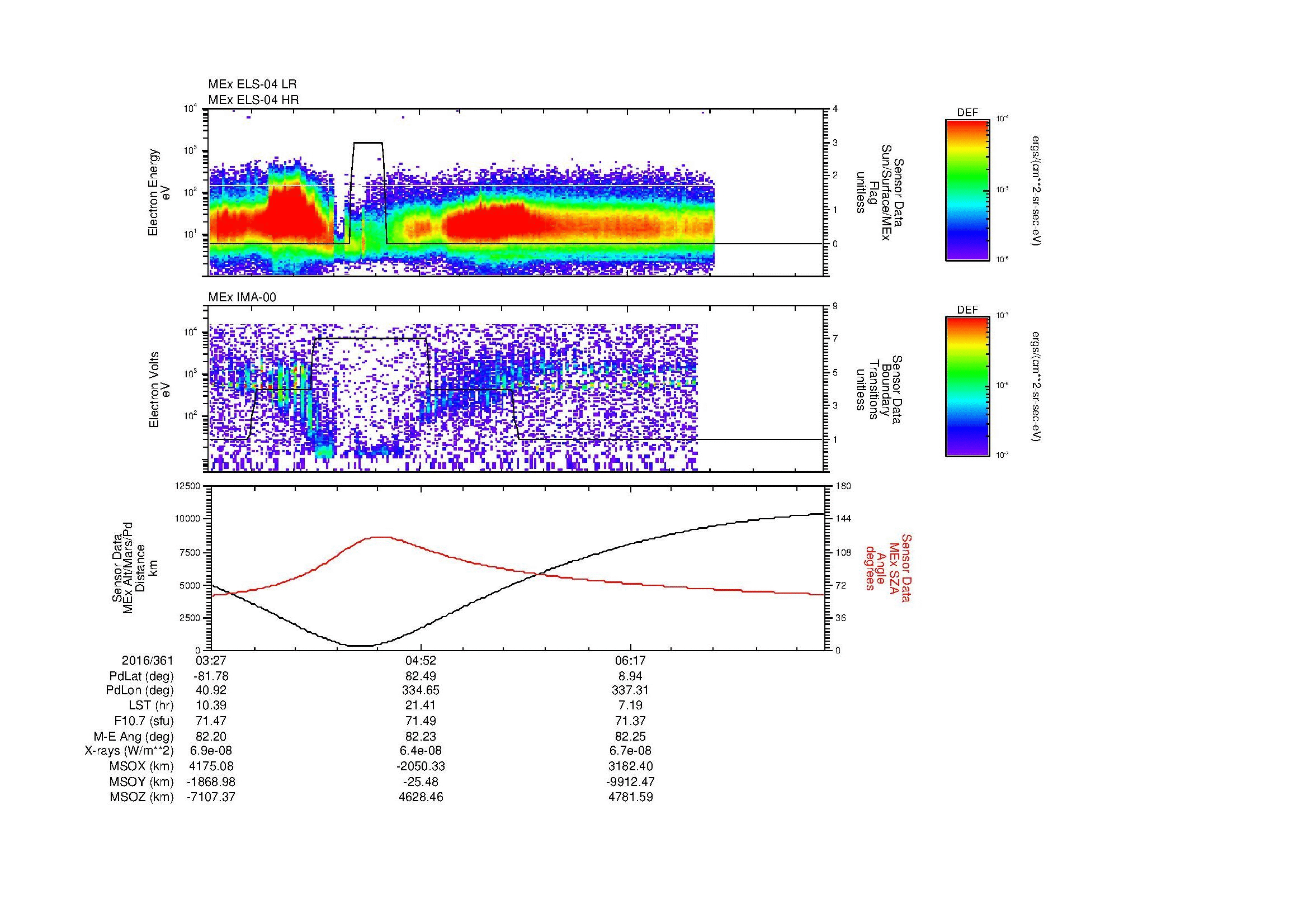Image resolution: width=1308 pixels, height=924 pixels.
Task: Click the 'LST (hr)' row label
Action: (x=152, y=706)
